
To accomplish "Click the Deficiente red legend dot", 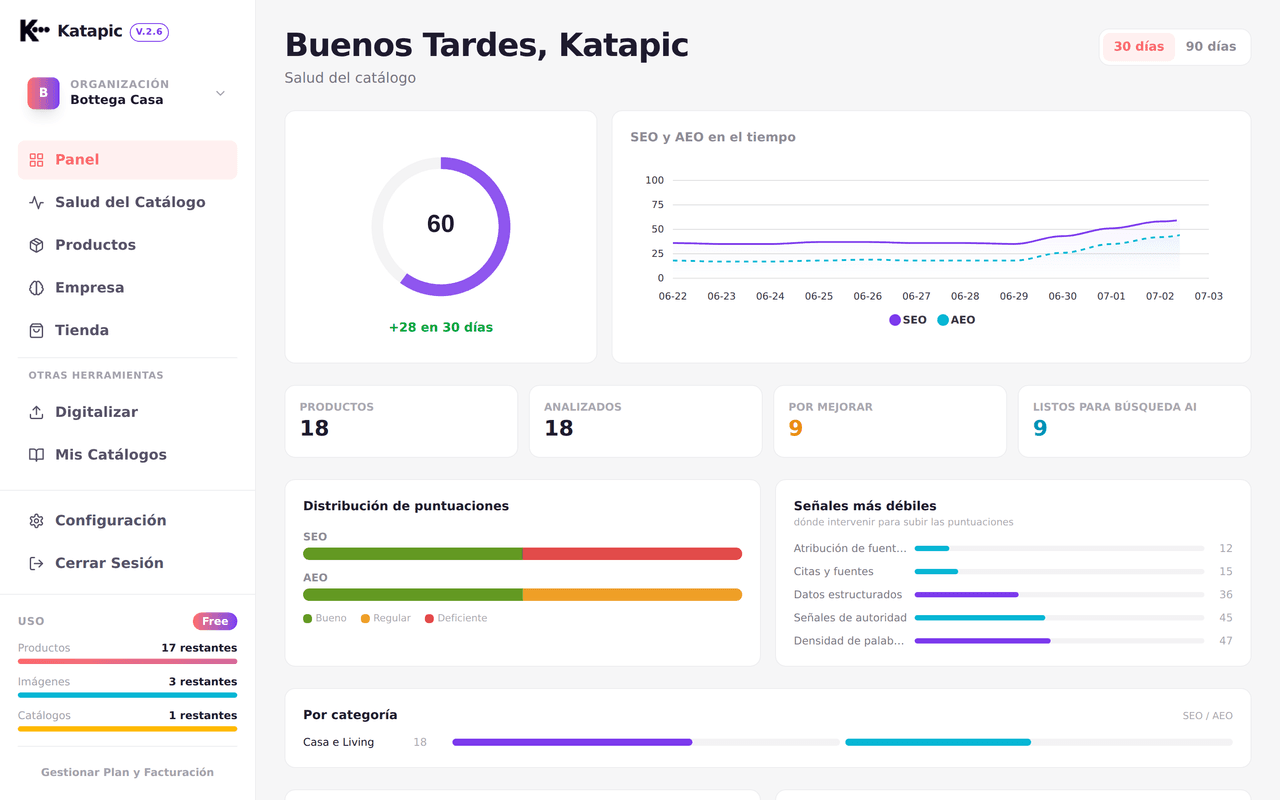I will [x=430, y=619].
